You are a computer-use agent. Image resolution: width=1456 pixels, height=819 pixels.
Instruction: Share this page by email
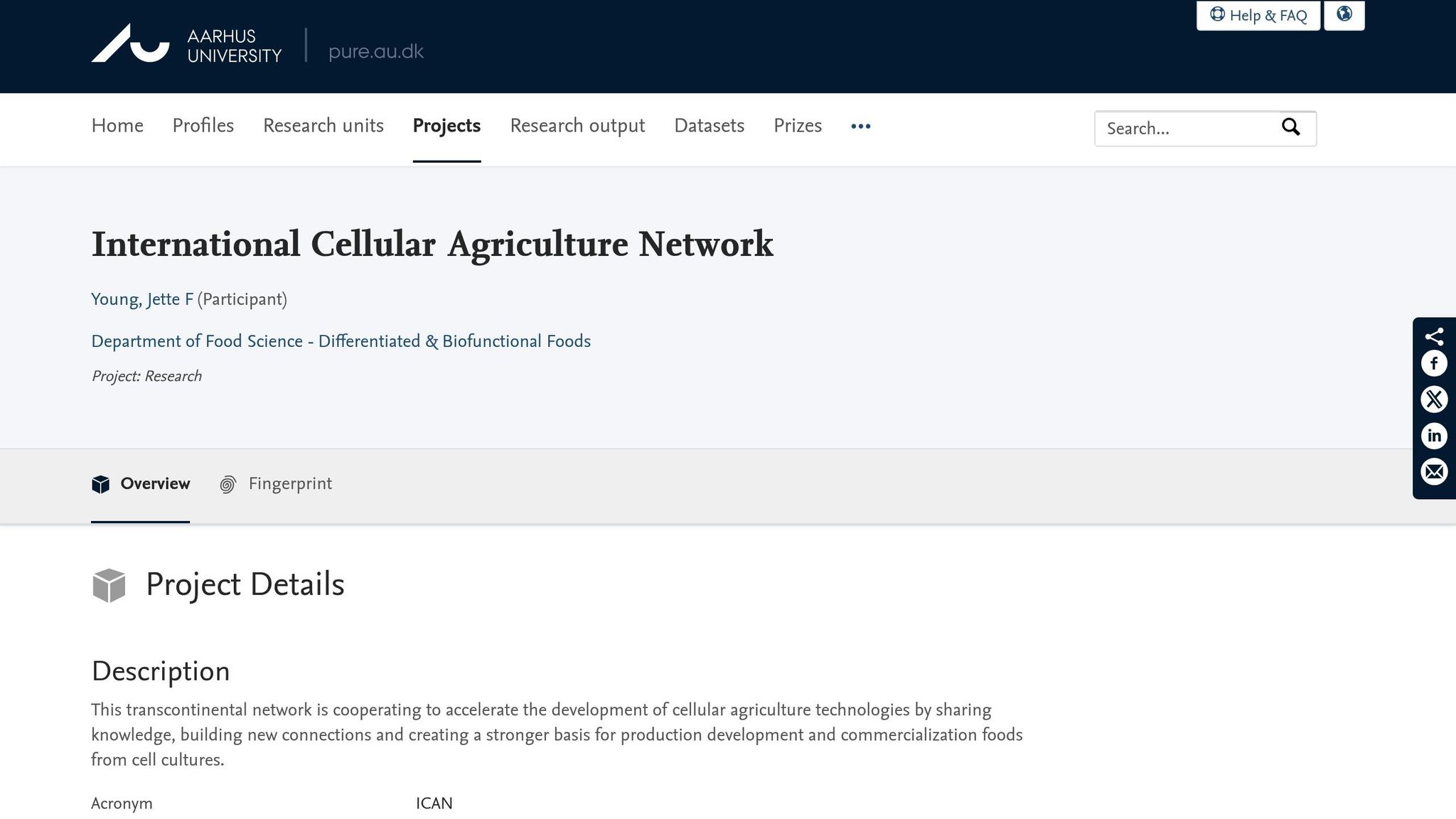pyautogui.click(x=1434, y=472)
